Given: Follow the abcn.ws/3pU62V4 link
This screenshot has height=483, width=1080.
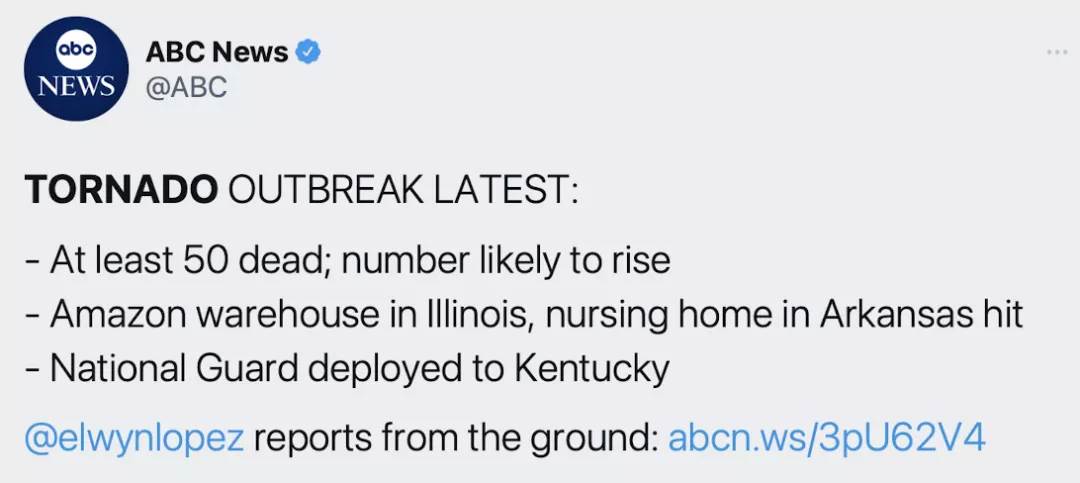Looking at the screenshot, I should click(827, 438).
